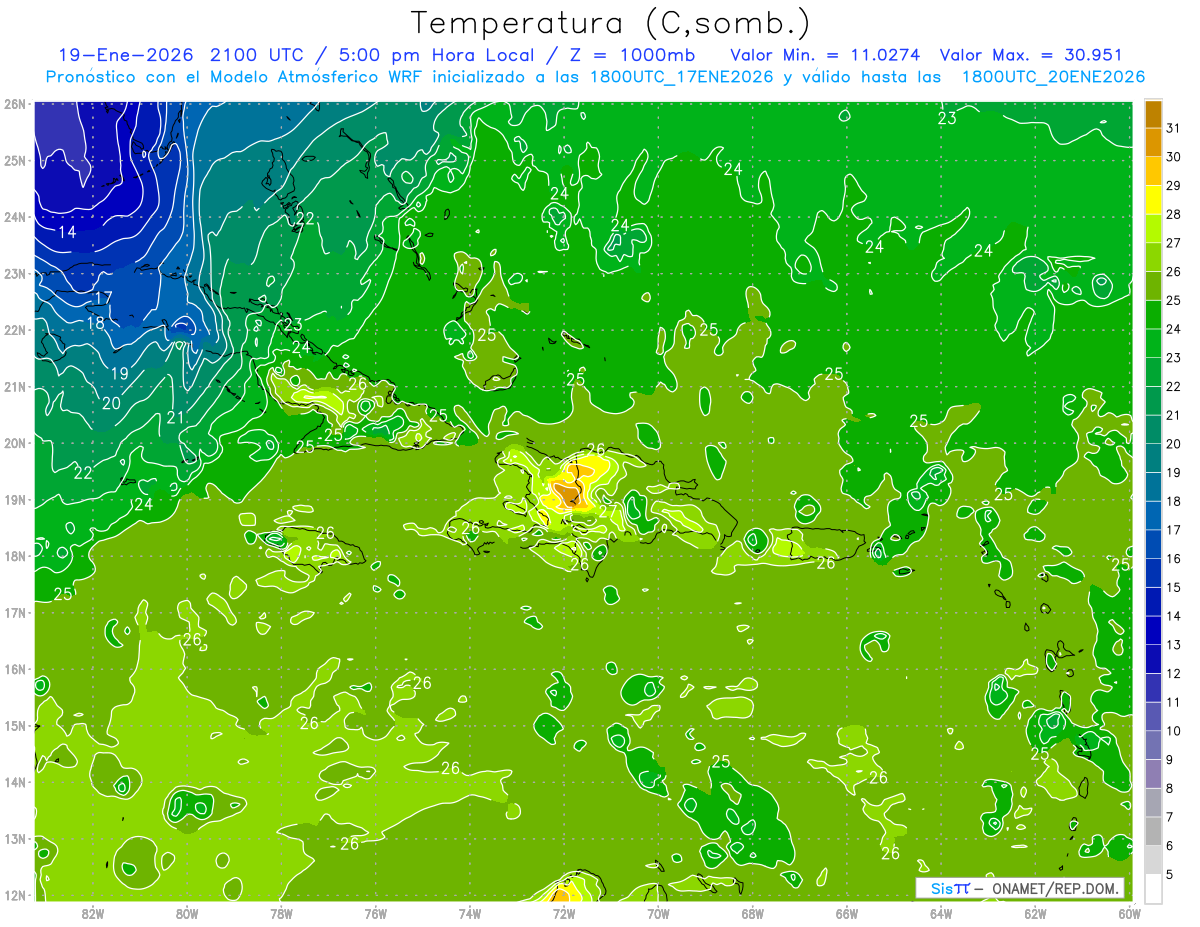Click the light gray legend swatch between 5 and 6
This screenshot has height=927, width=1200.
(1153, 860)
